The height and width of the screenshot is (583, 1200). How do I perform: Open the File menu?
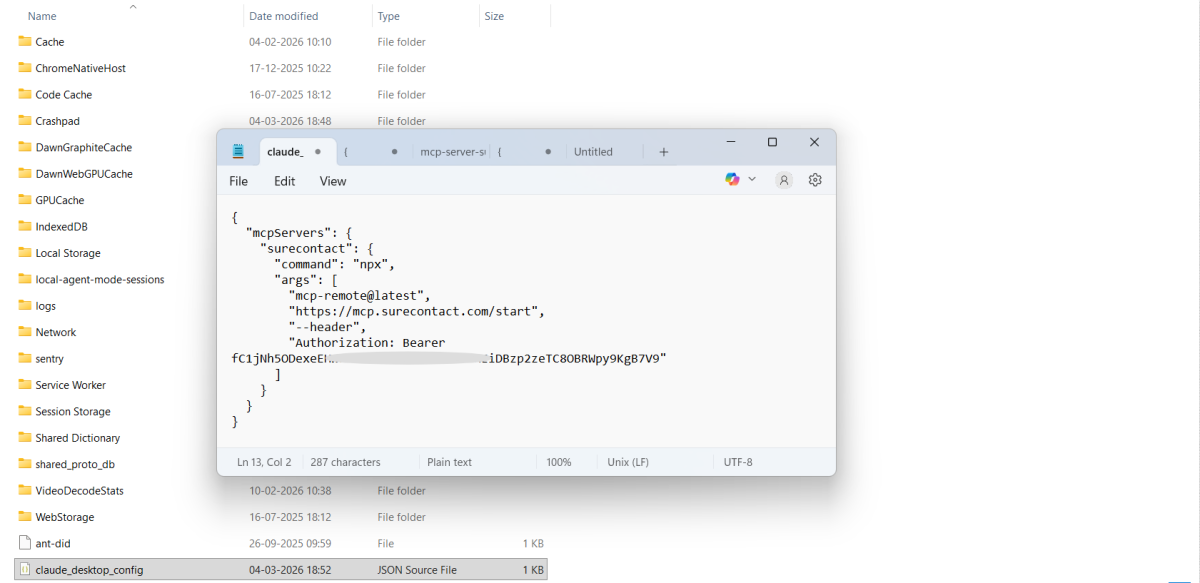238,181
